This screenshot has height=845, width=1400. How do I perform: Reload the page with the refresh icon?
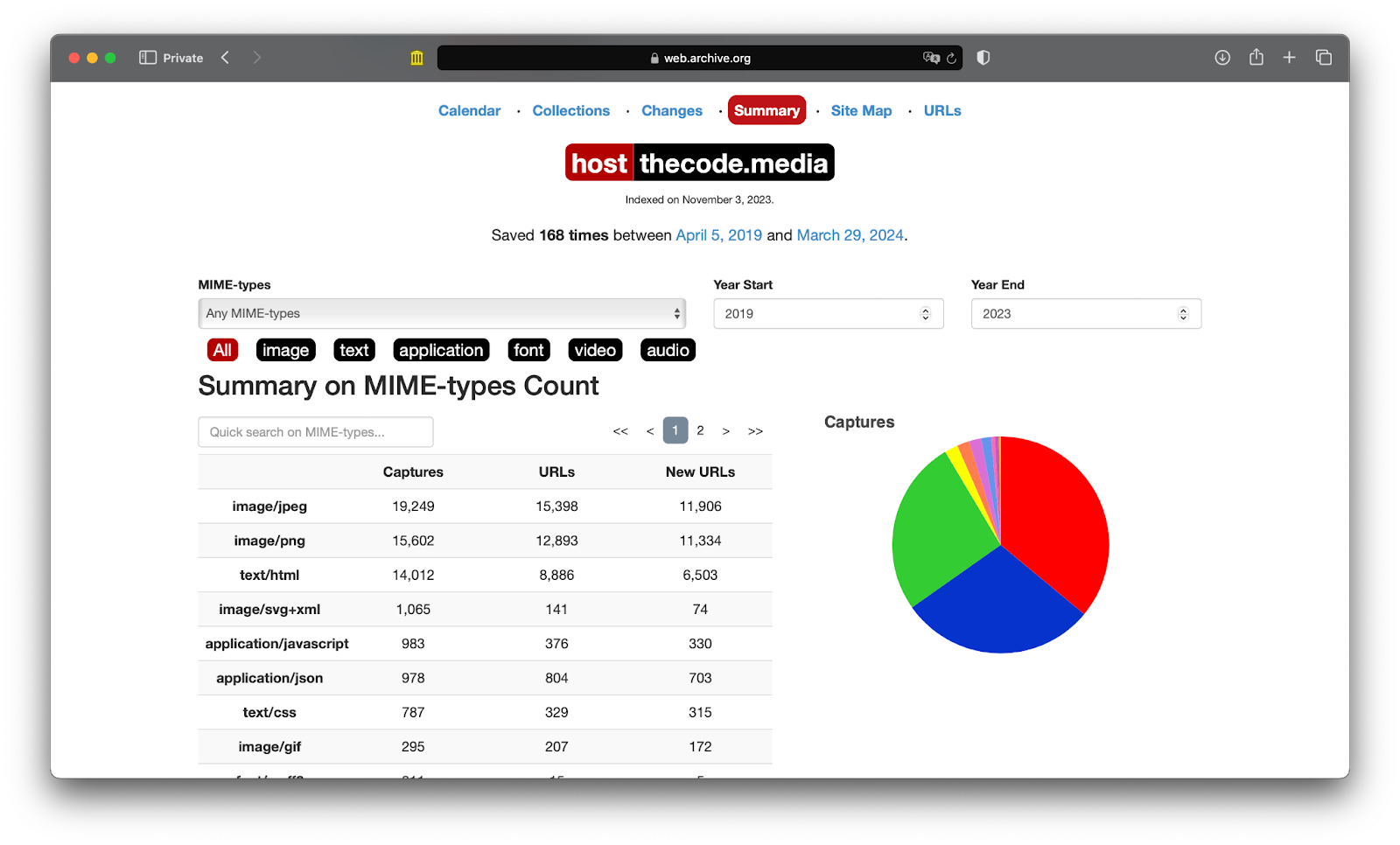coord(951,58)
